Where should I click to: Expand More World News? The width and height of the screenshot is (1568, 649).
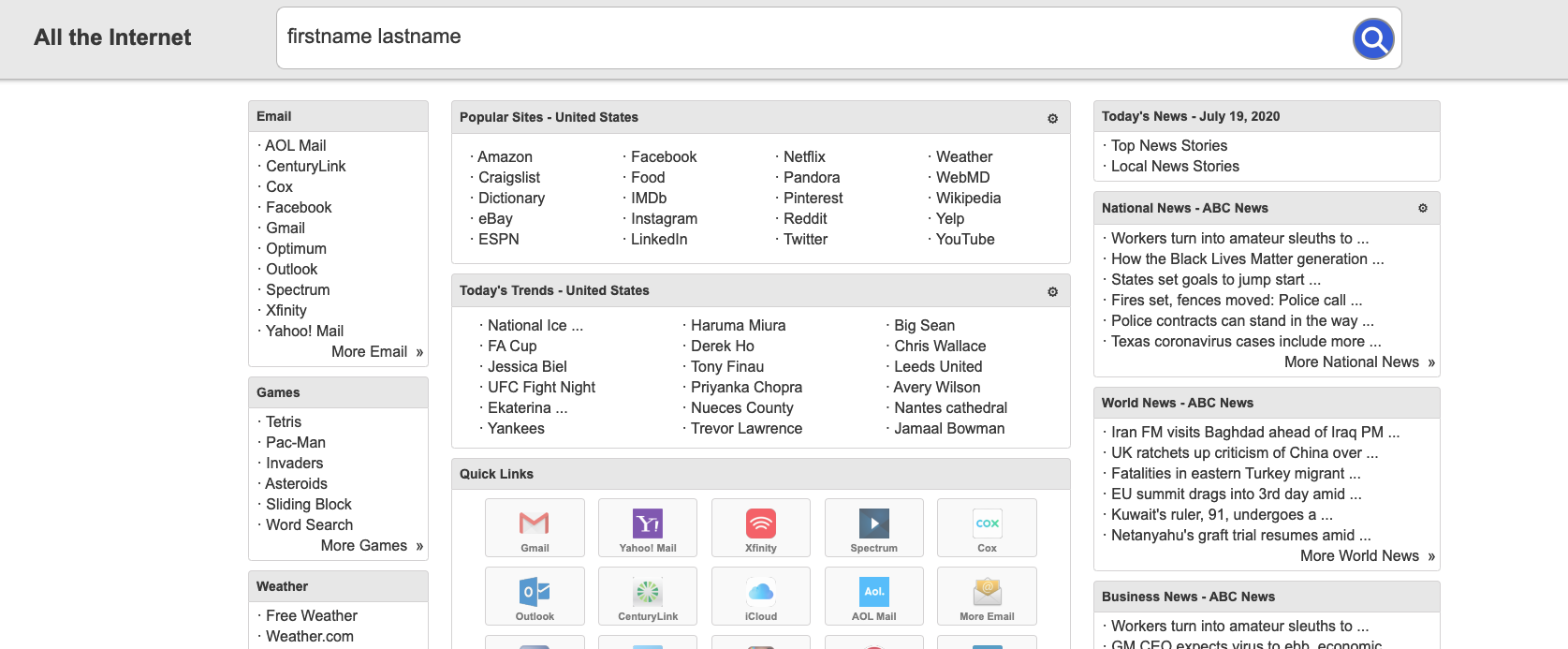(x=1368, y=556)
